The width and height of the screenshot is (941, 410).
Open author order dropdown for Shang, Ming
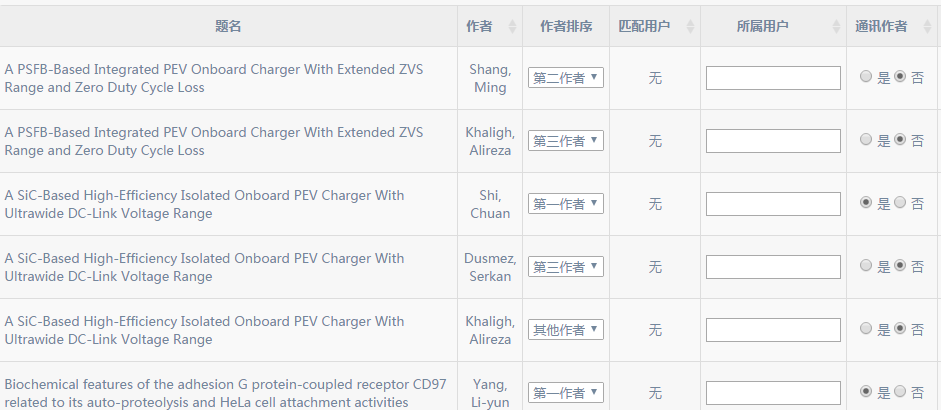point(565,77)
